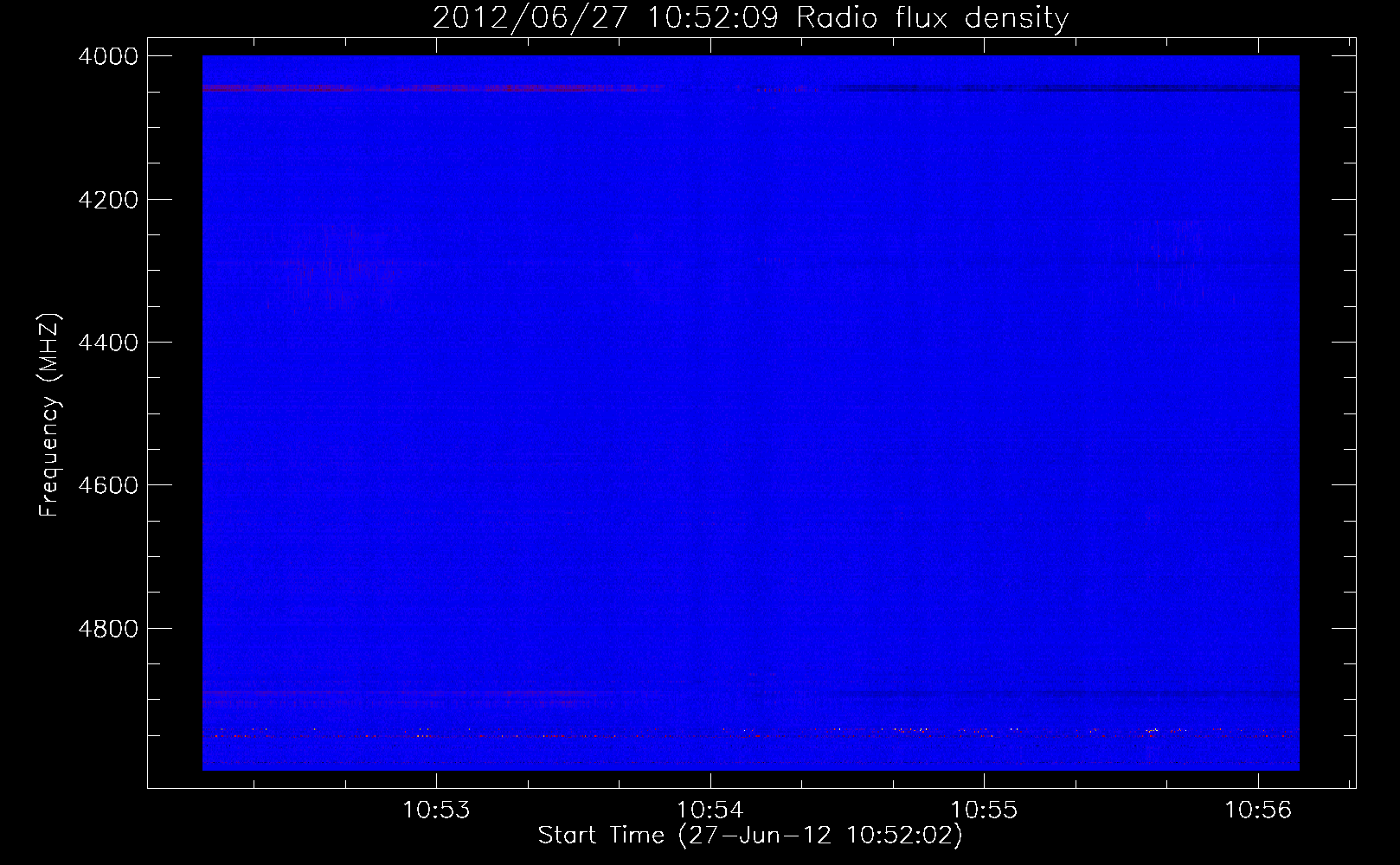Click the "Start Time (27-Jun-12 10:52:02)" x-axis title
The height and width of the screenshot is (865, 1400).
click(x=750, y=836)
